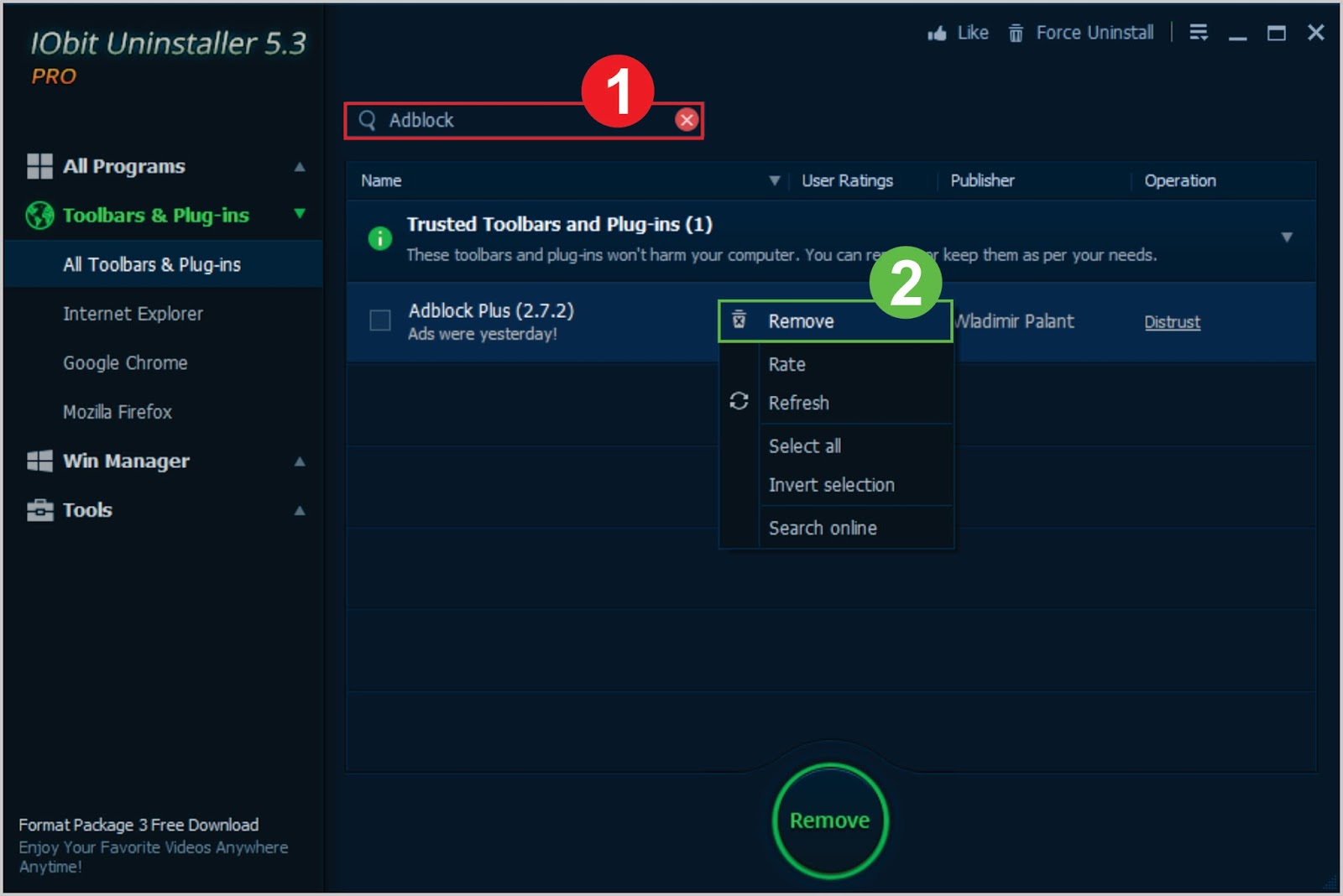Click the Adblock Plus (2.7.2) entry name
This screenshot has width=1343, height=896.
pos(491,310)
